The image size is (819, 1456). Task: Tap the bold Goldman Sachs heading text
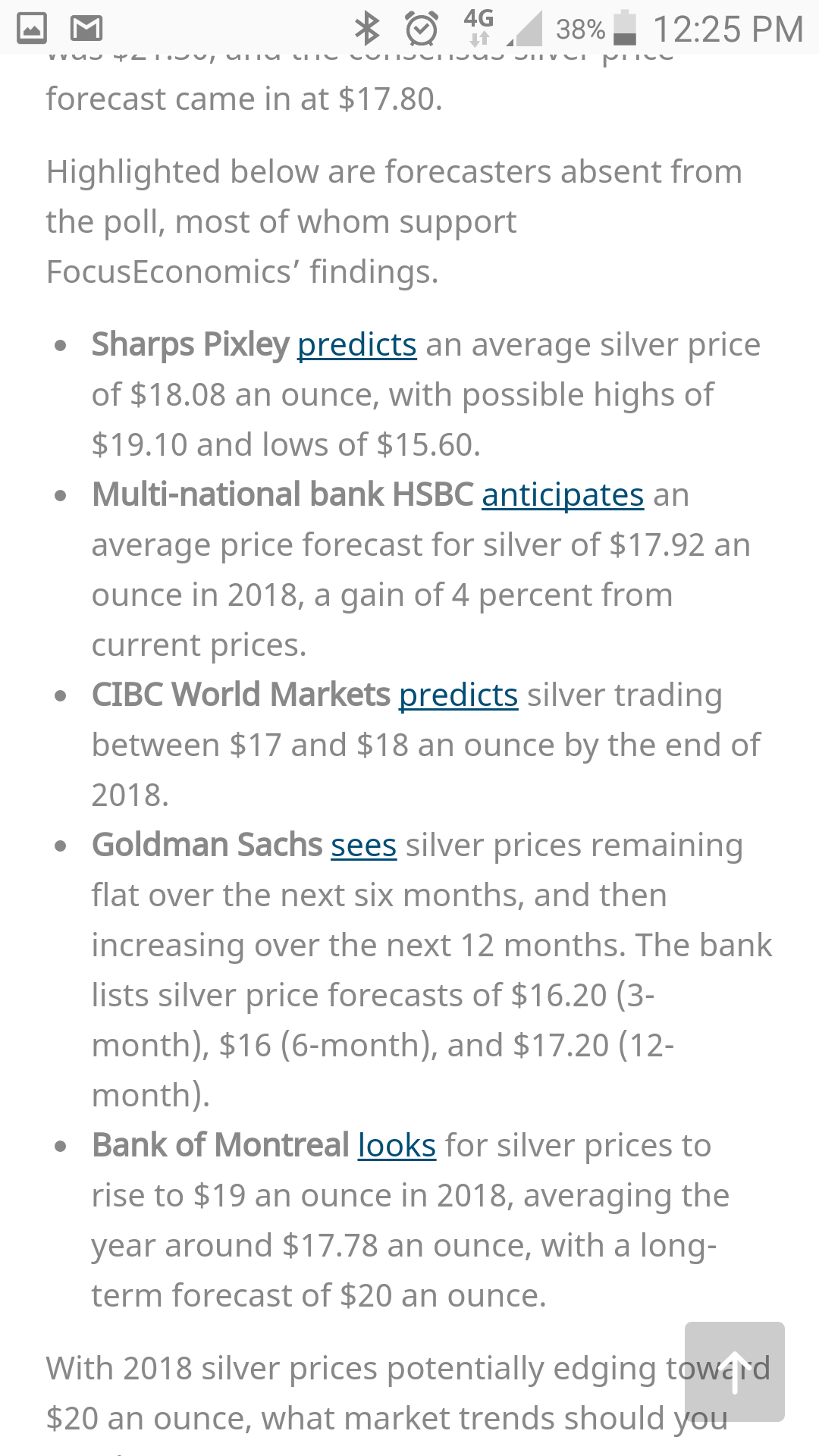pos(207,846)
